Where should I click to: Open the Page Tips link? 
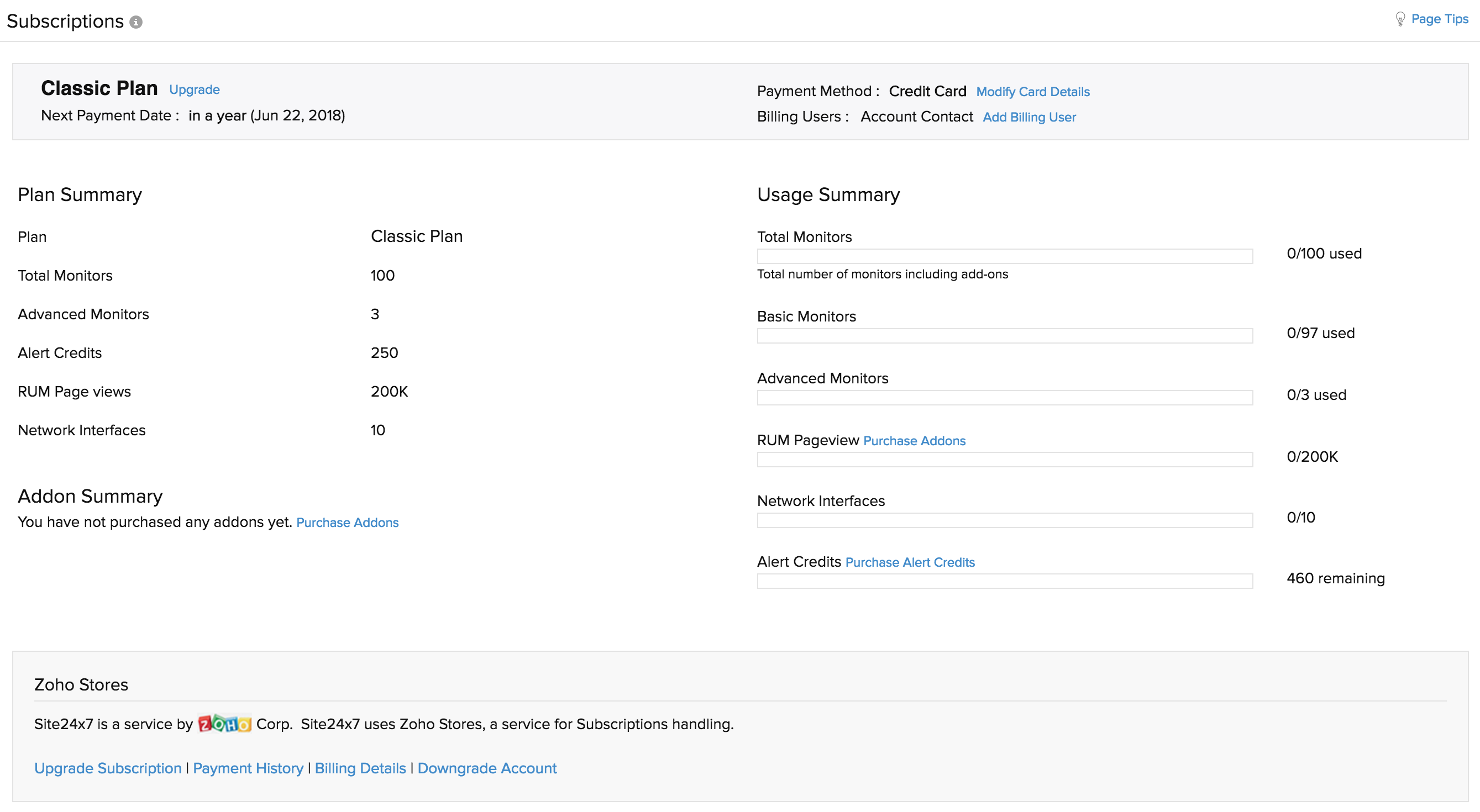tap(1439, 19)
